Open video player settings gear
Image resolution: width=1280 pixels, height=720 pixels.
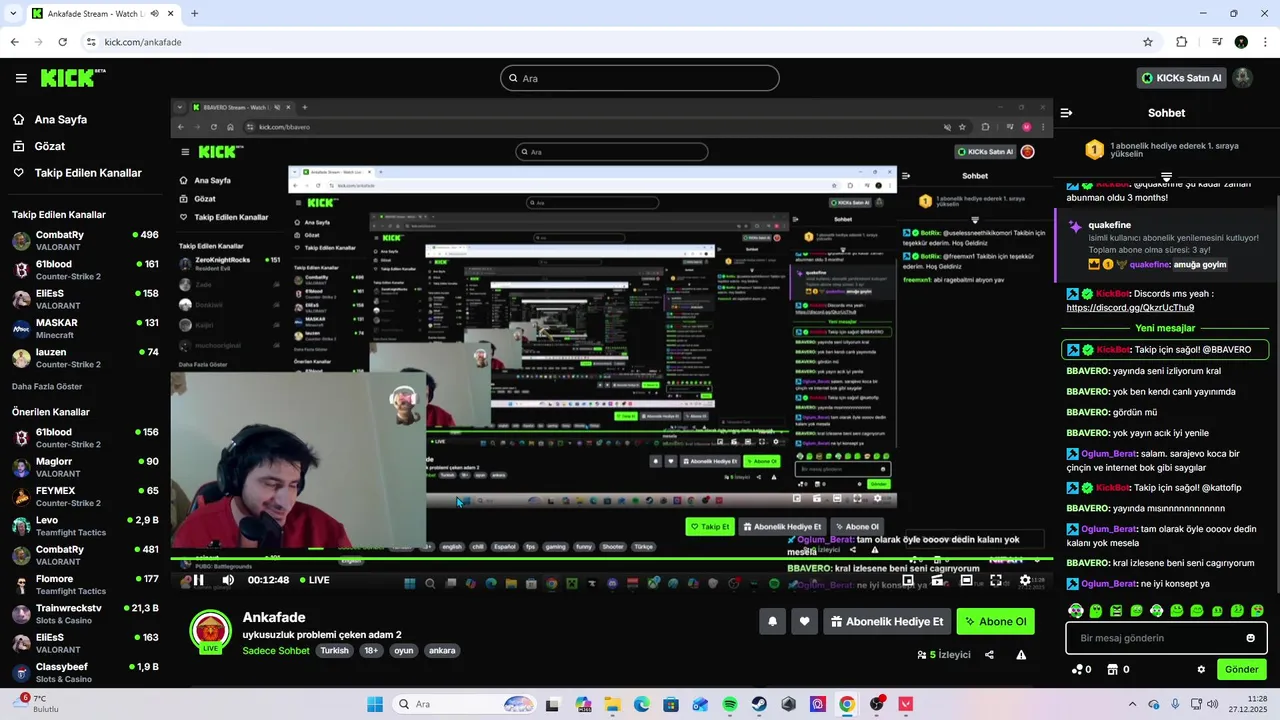tap(1025, 580)
